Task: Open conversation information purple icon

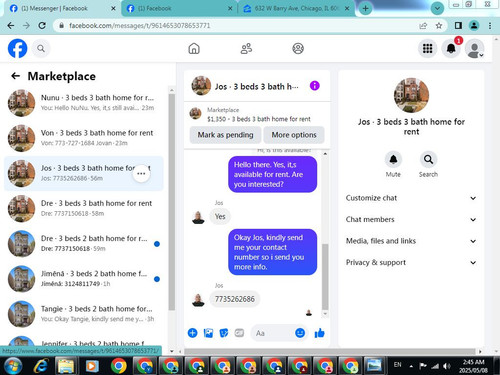Action: pos(315,86)
